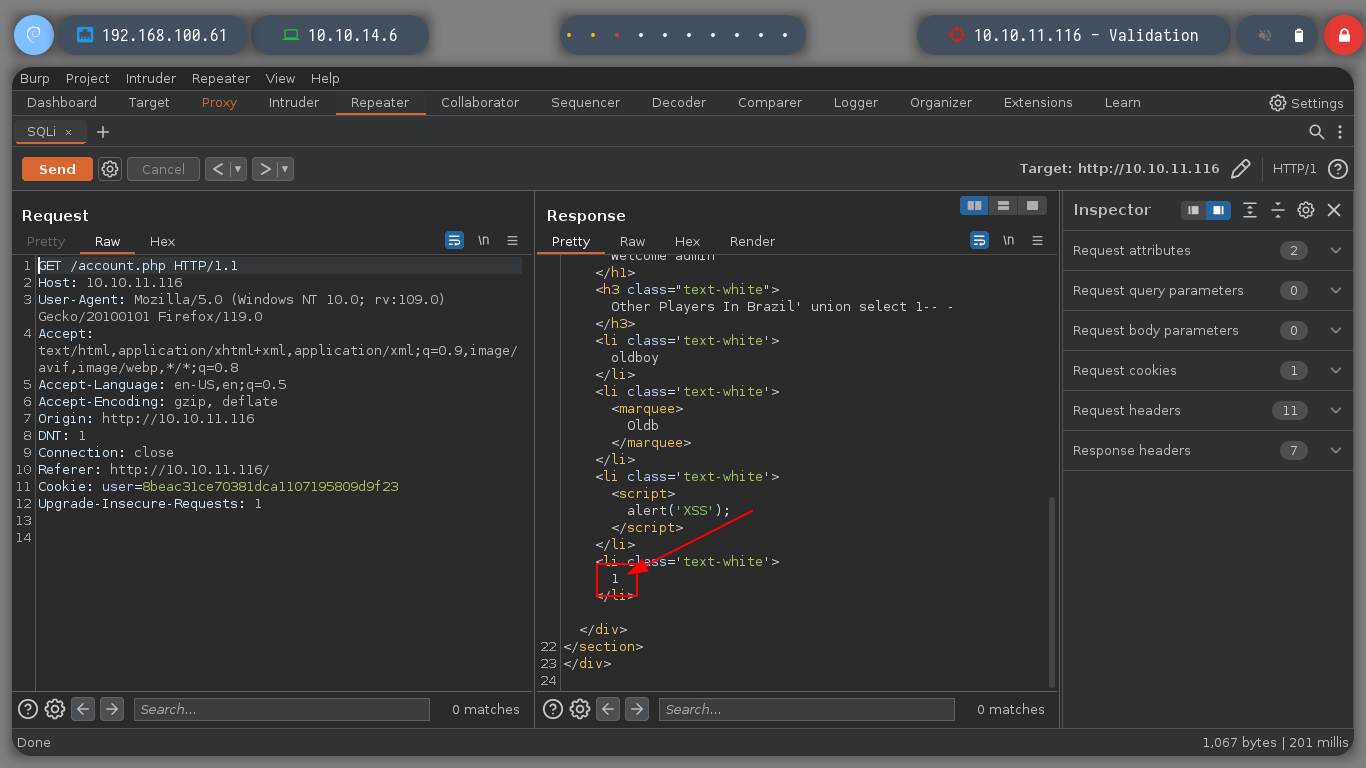Open the Request panel hamburger menu
Image resolution: width=1366 pixels, height=768 pixels.
(512, 241)
